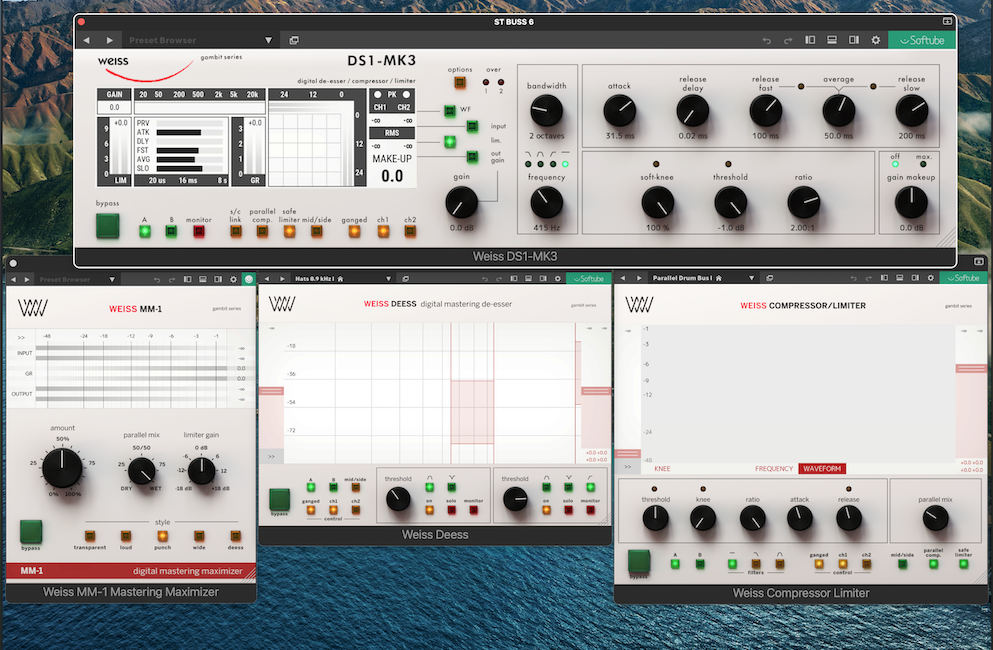Click Compressor/Limiter ratio knob
Viewport: 993px width, 650px height.
click(x=752, y=519)
